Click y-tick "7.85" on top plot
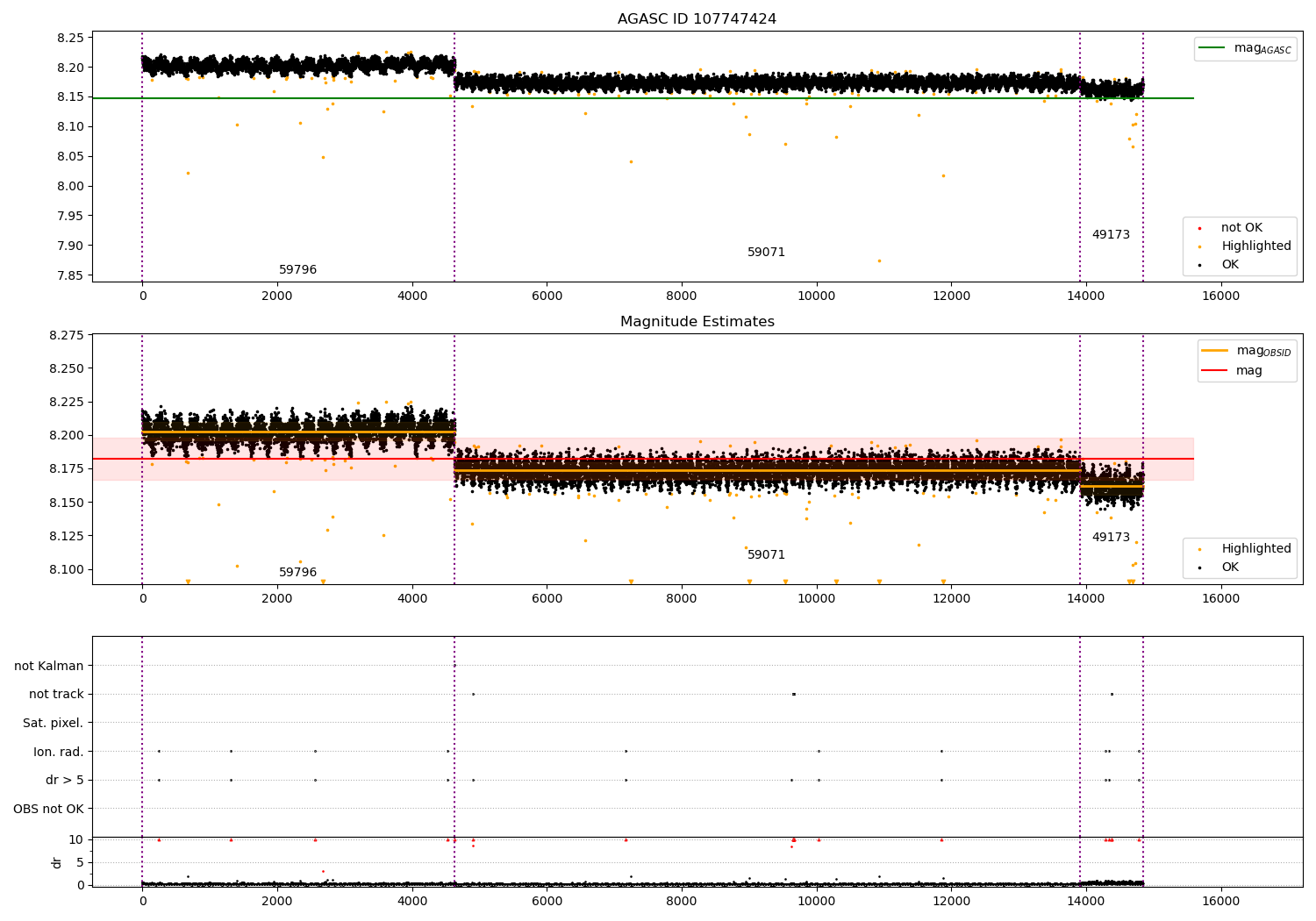This screenshot has width=1316, height=921. (x=70, y=275)
